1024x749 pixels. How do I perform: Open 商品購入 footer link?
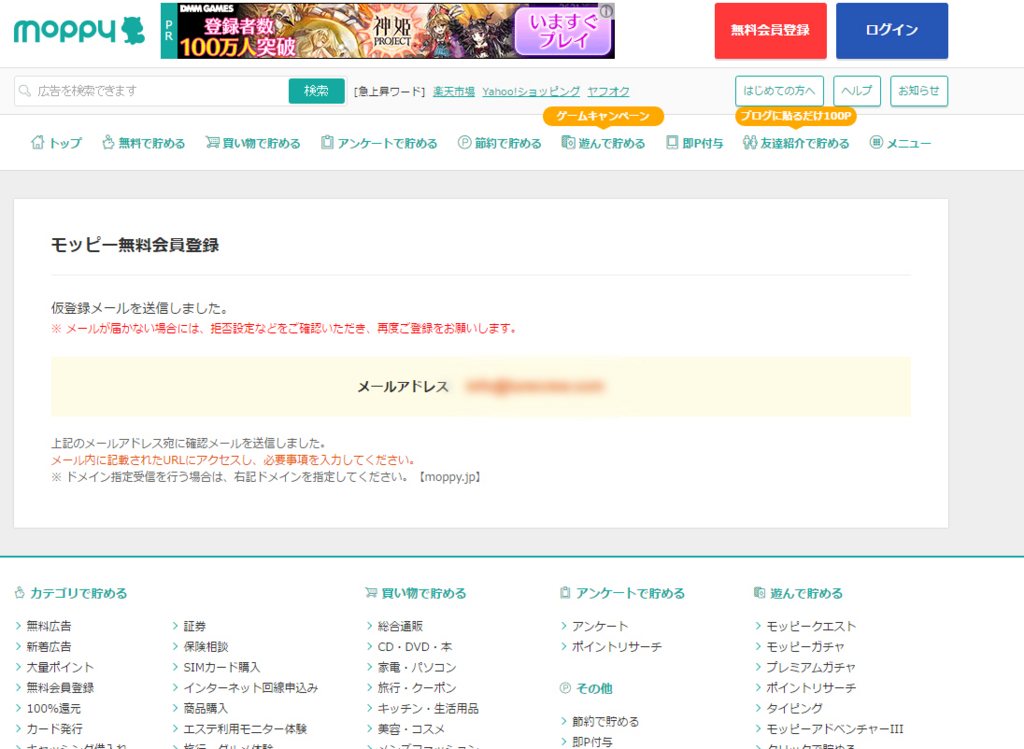pyautogui.click(x=206, y=709)
